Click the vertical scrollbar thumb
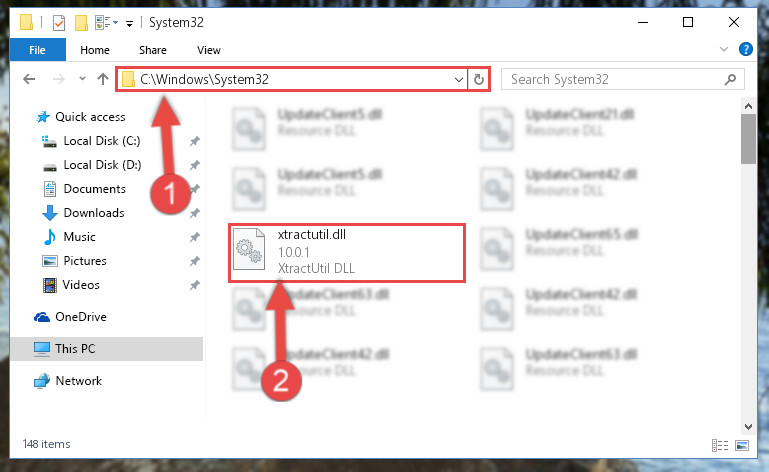The width and height of the screenshot is (769, 472). coord(748,139)
